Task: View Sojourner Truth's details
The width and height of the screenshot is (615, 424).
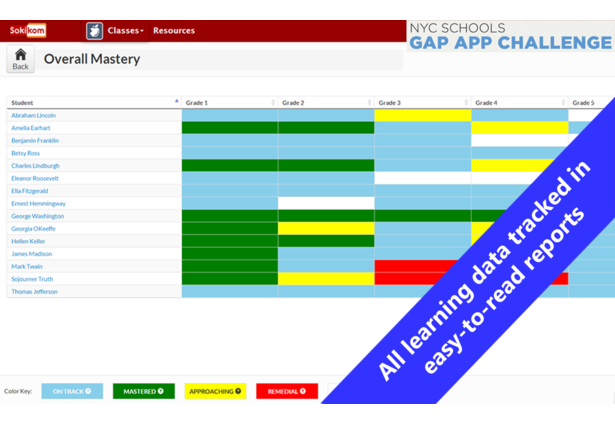Action: pos(32,278)
